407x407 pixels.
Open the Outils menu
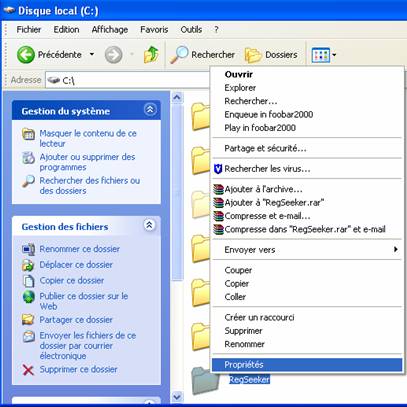pos(191,30)
